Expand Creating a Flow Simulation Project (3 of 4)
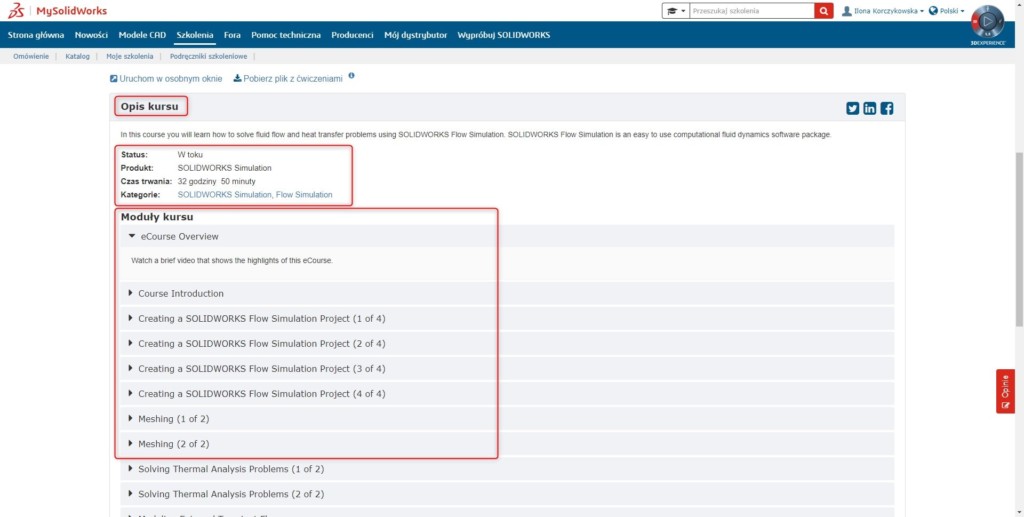The image size is (1024, 517). click(x=507, y=369)
